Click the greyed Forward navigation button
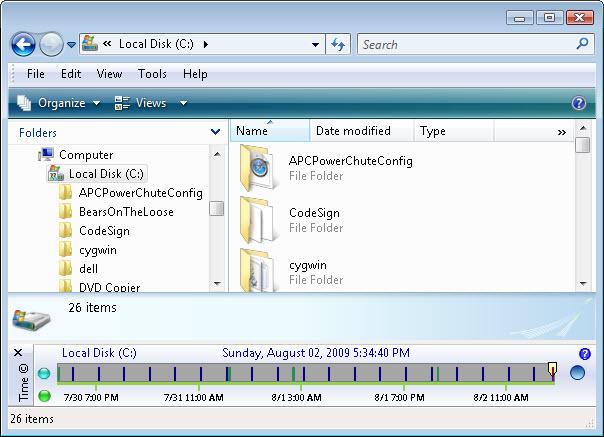604x437 pixels. pos(51,45)
